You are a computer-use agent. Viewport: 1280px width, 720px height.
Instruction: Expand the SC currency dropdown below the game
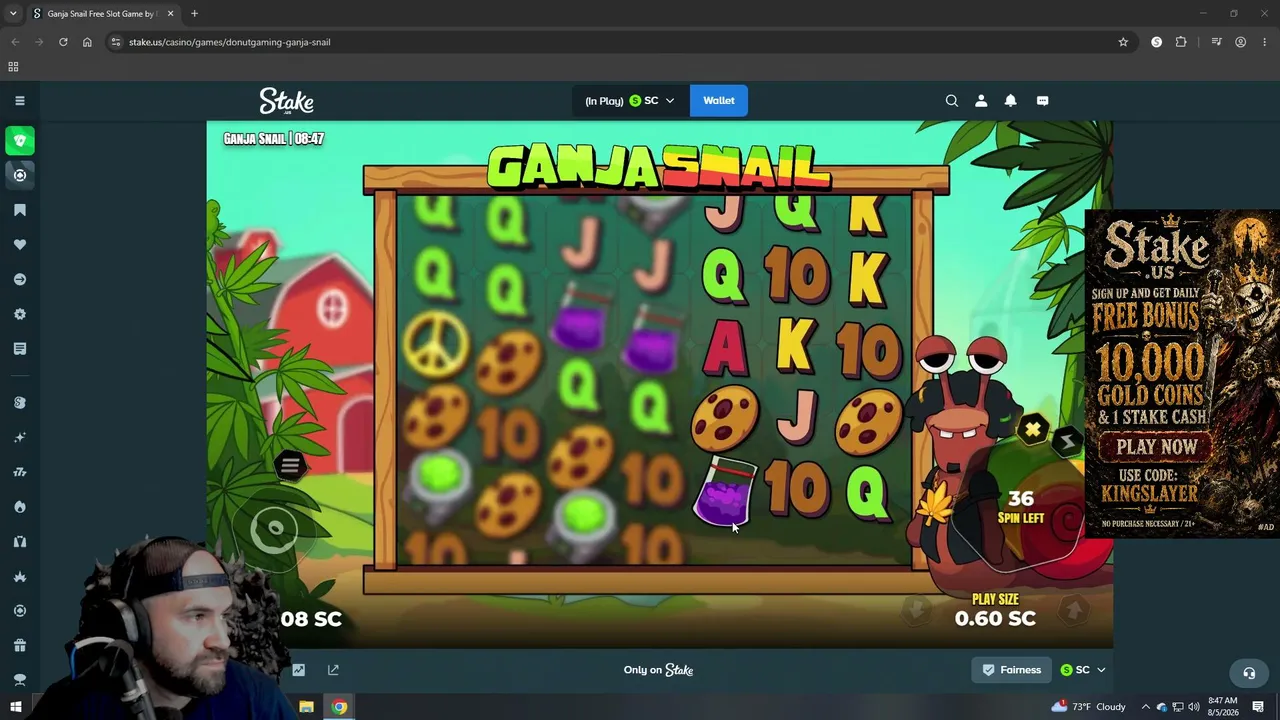1083,670
